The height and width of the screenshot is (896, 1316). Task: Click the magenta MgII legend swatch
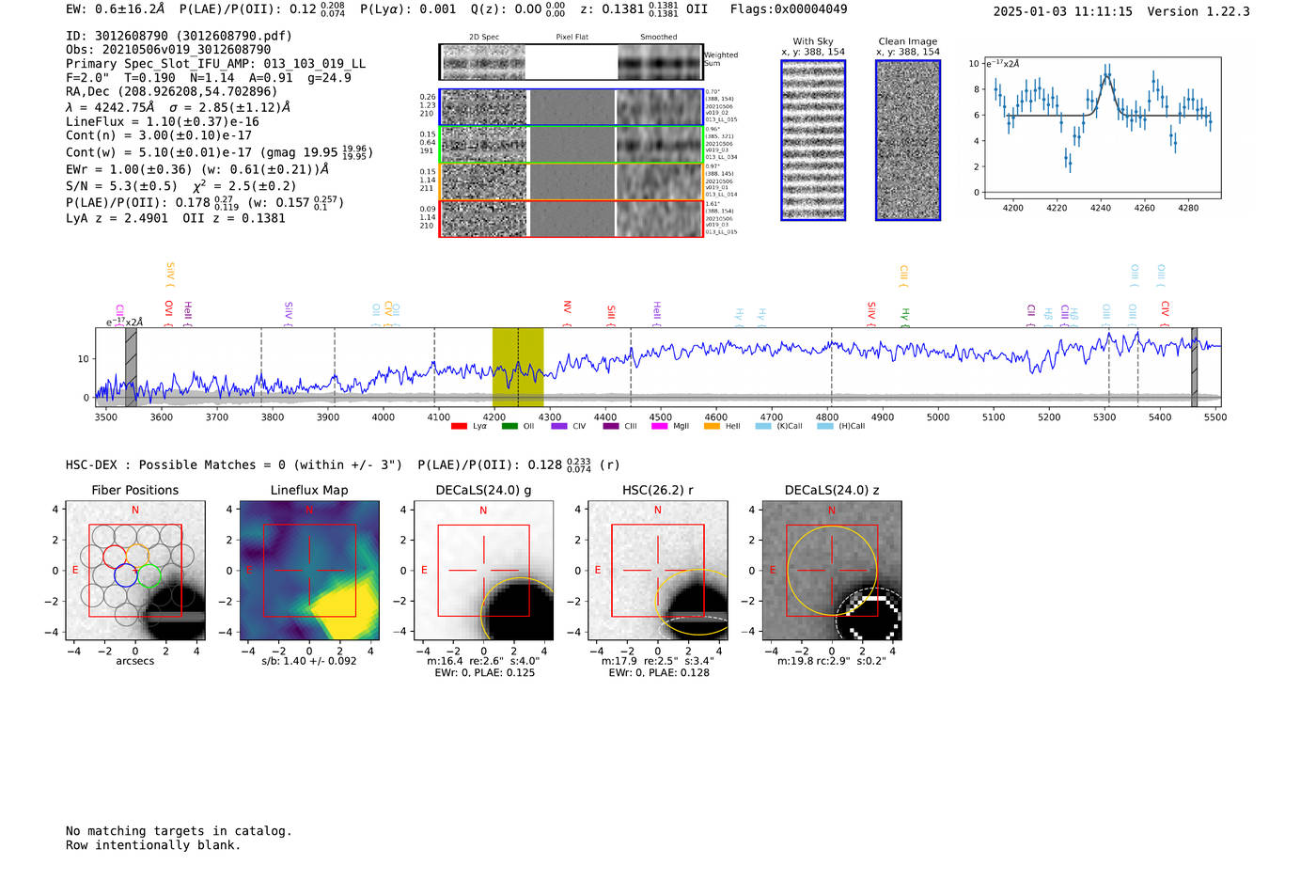[x=660, y=426]
